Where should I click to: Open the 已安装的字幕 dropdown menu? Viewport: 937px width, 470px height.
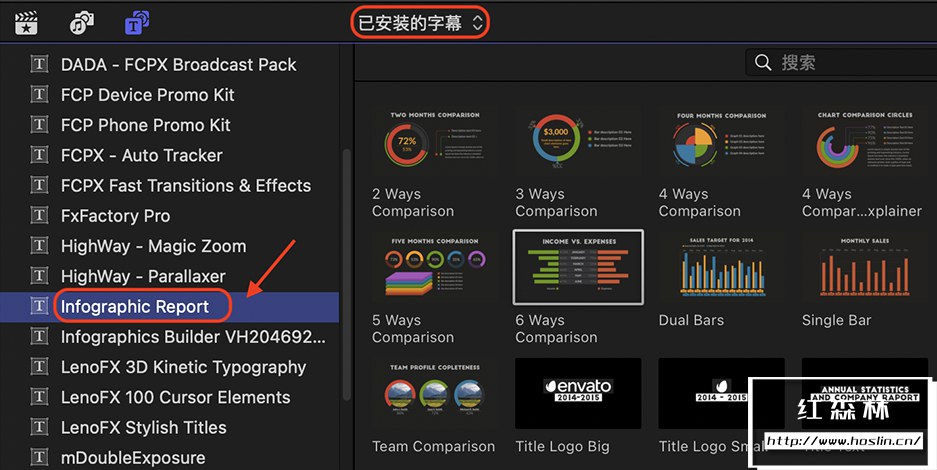pyautogui.click(x=419, y=23)
